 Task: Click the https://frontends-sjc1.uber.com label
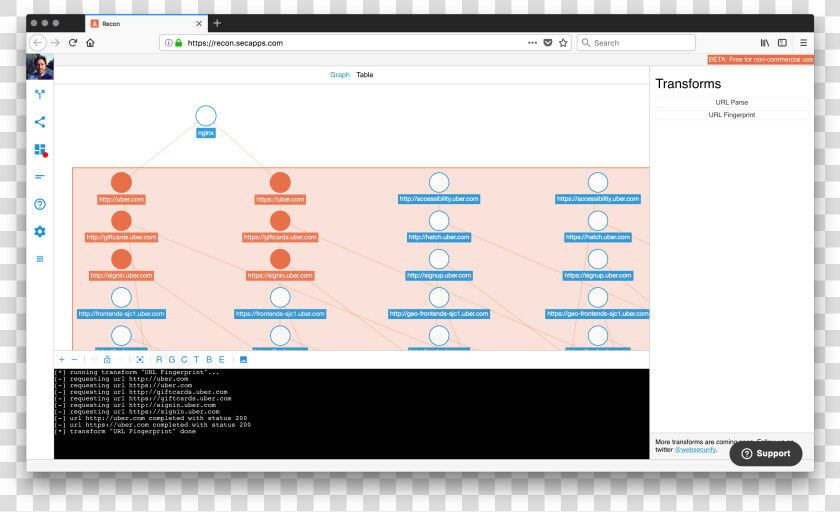(x=280, y=314)
